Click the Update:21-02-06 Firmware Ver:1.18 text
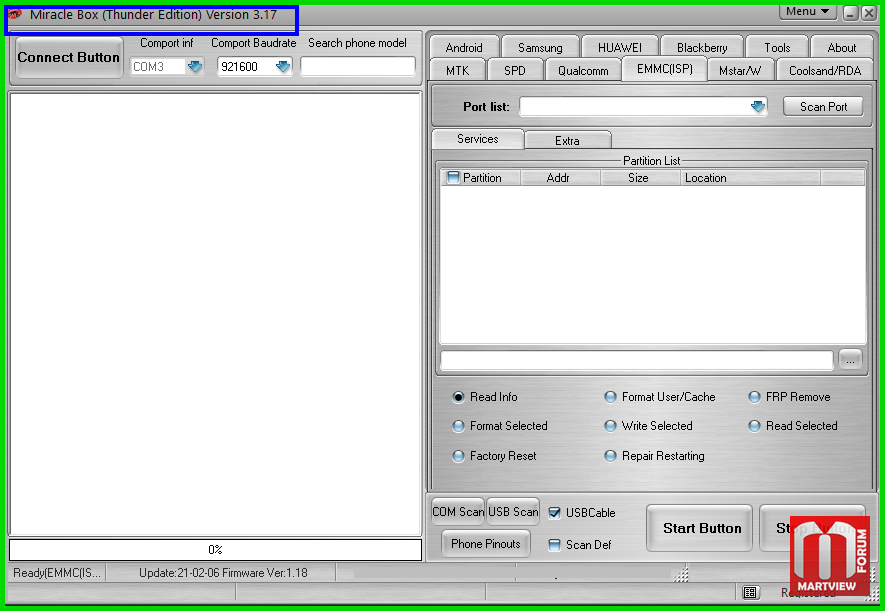This screenshot has height=611, width=885. pos(223,573)
